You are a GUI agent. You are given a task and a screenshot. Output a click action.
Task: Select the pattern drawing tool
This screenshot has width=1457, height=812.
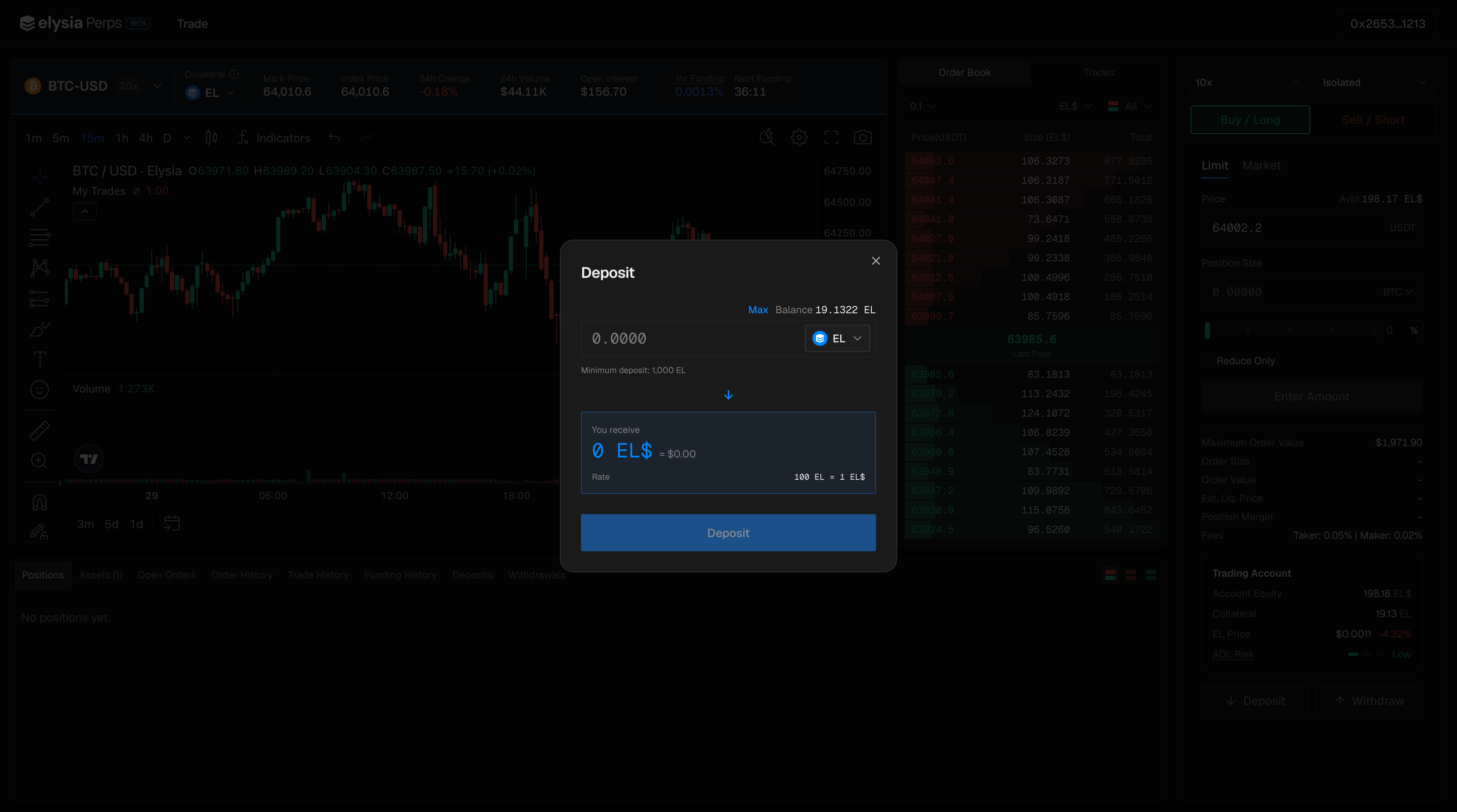[40, 268]
